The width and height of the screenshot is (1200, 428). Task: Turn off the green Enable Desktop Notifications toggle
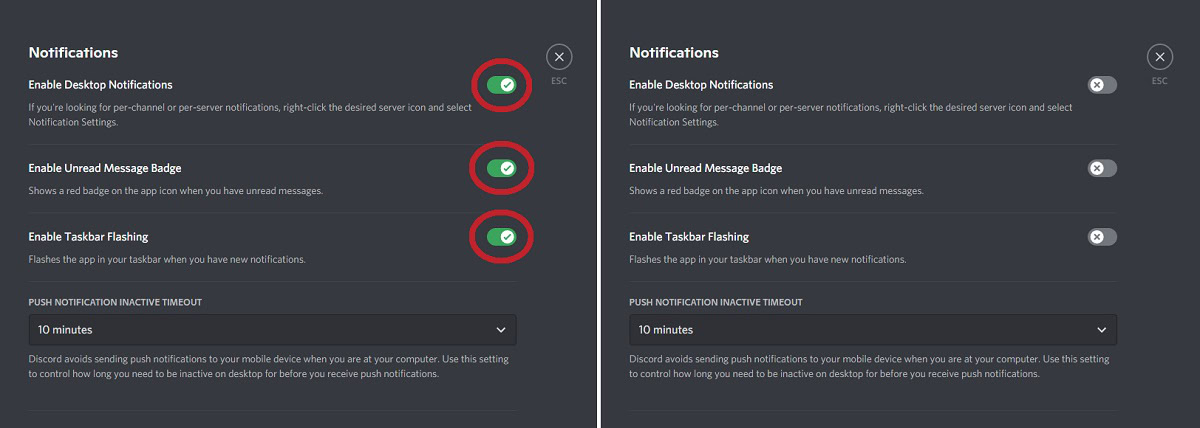pos(501,85)
